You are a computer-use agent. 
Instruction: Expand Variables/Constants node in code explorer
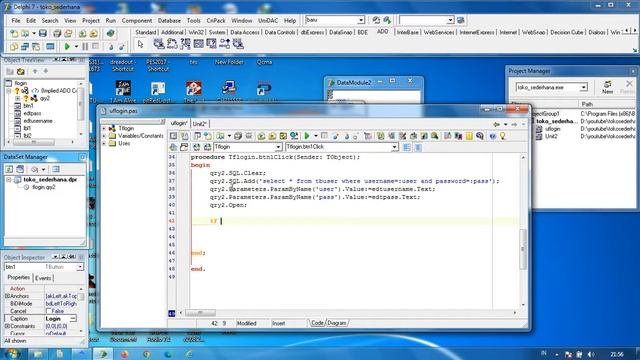tap(104, 136)
